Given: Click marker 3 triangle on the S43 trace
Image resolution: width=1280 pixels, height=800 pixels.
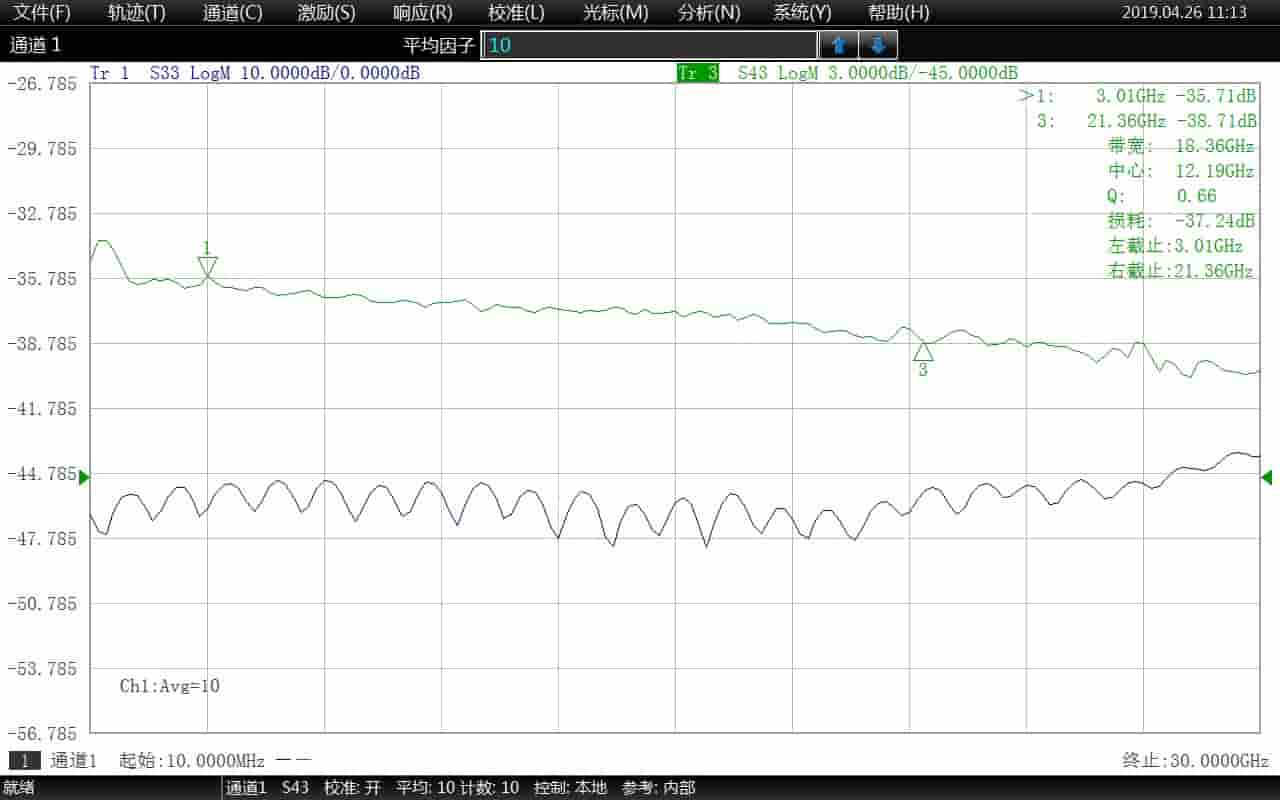Looking at the screenshot, I should click(x=923, y=352).
